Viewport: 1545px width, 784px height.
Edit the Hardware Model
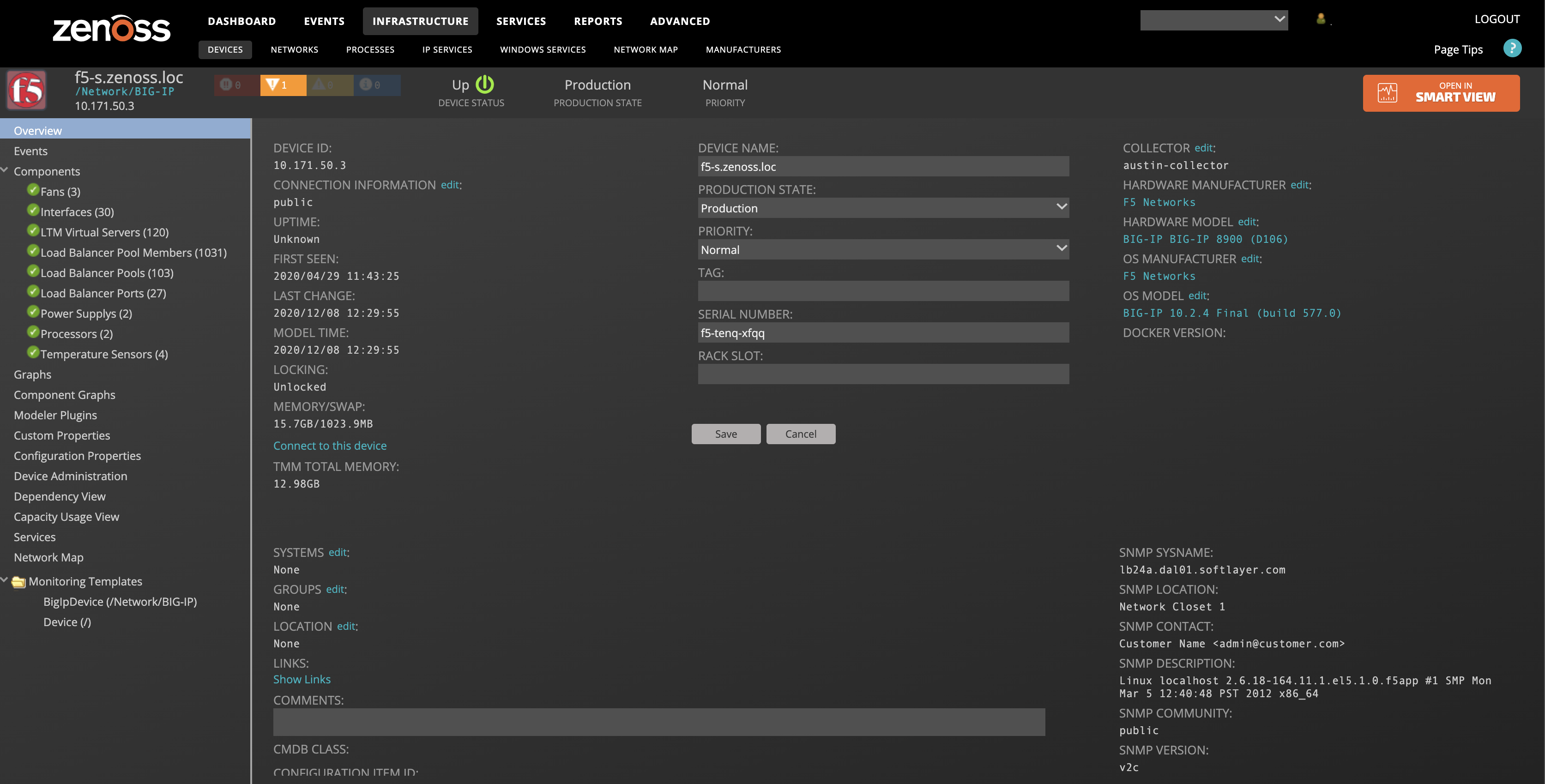[x=1247, y=221]
